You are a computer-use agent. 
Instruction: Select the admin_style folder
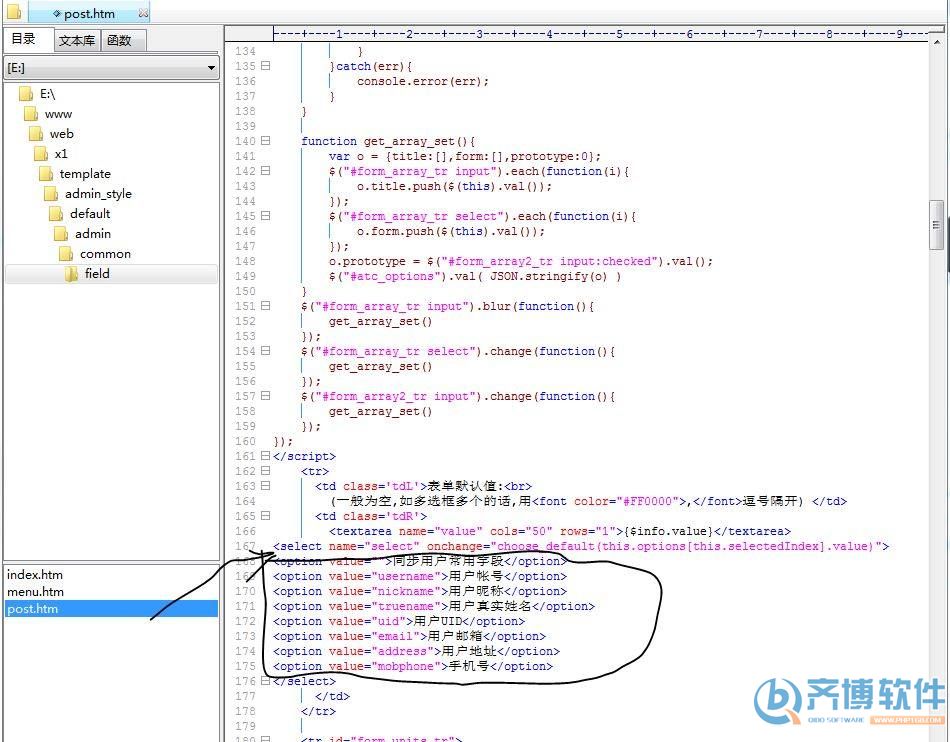[x=98, y=194]
